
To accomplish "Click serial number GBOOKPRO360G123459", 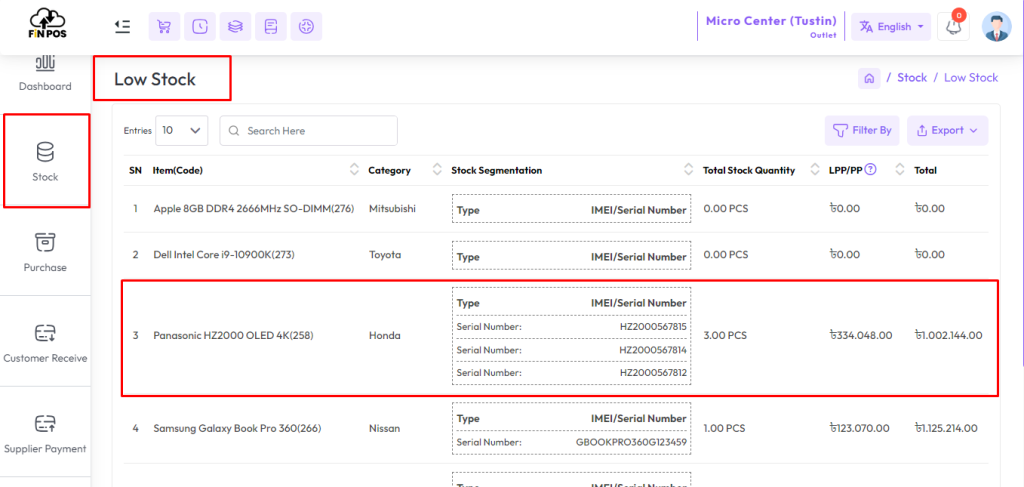I will click(632, 442).
